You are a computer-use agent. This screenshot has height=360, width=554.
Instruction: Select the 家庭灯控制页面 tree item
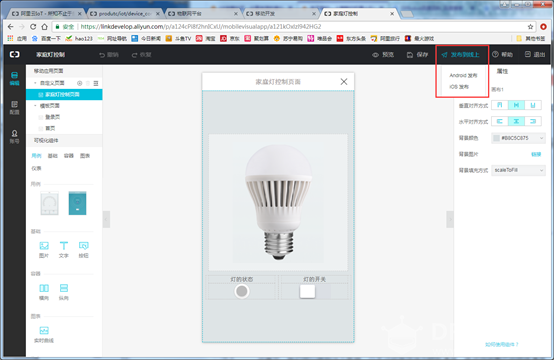64,94
